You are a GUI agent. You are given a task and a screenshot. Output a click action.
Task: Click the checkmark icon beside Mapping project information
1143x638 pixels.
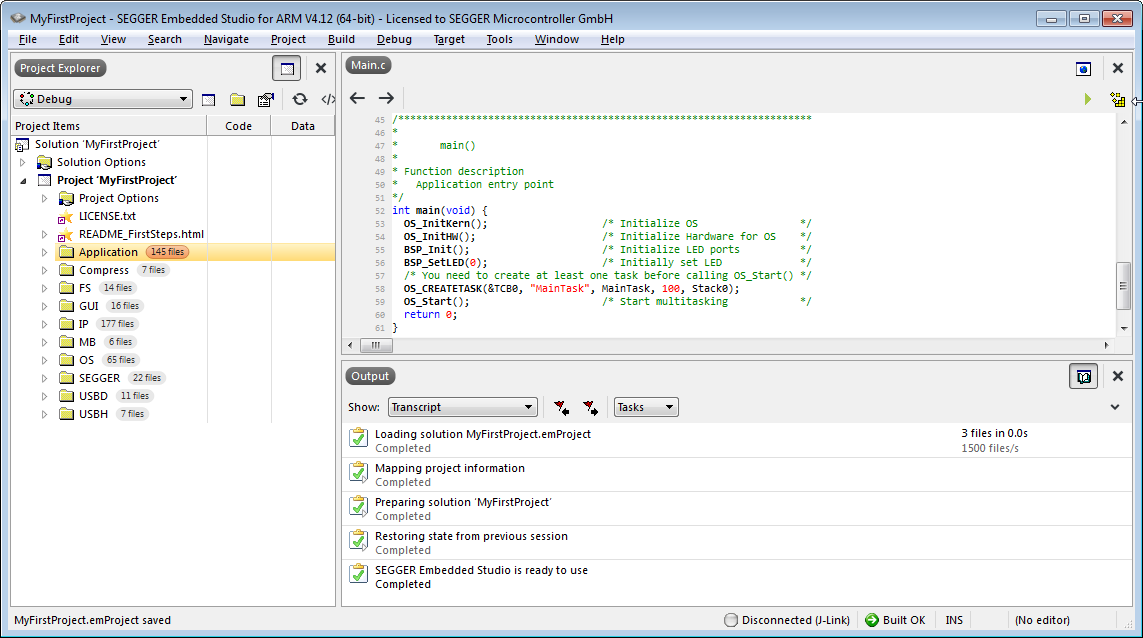[x=358, y=472]
